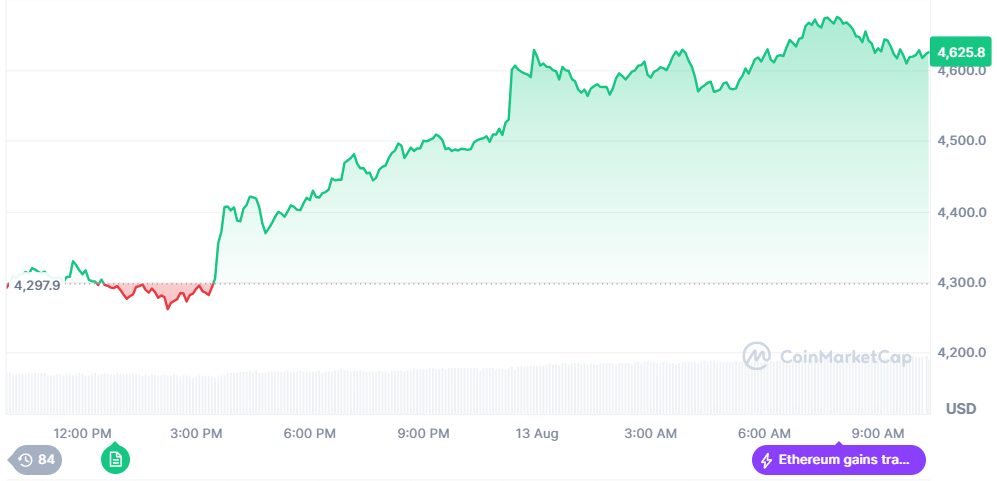Screen dimensions: 997x481
Task: Click the CoinMarketCap logo watermark
Action: [x=827, y=355]
